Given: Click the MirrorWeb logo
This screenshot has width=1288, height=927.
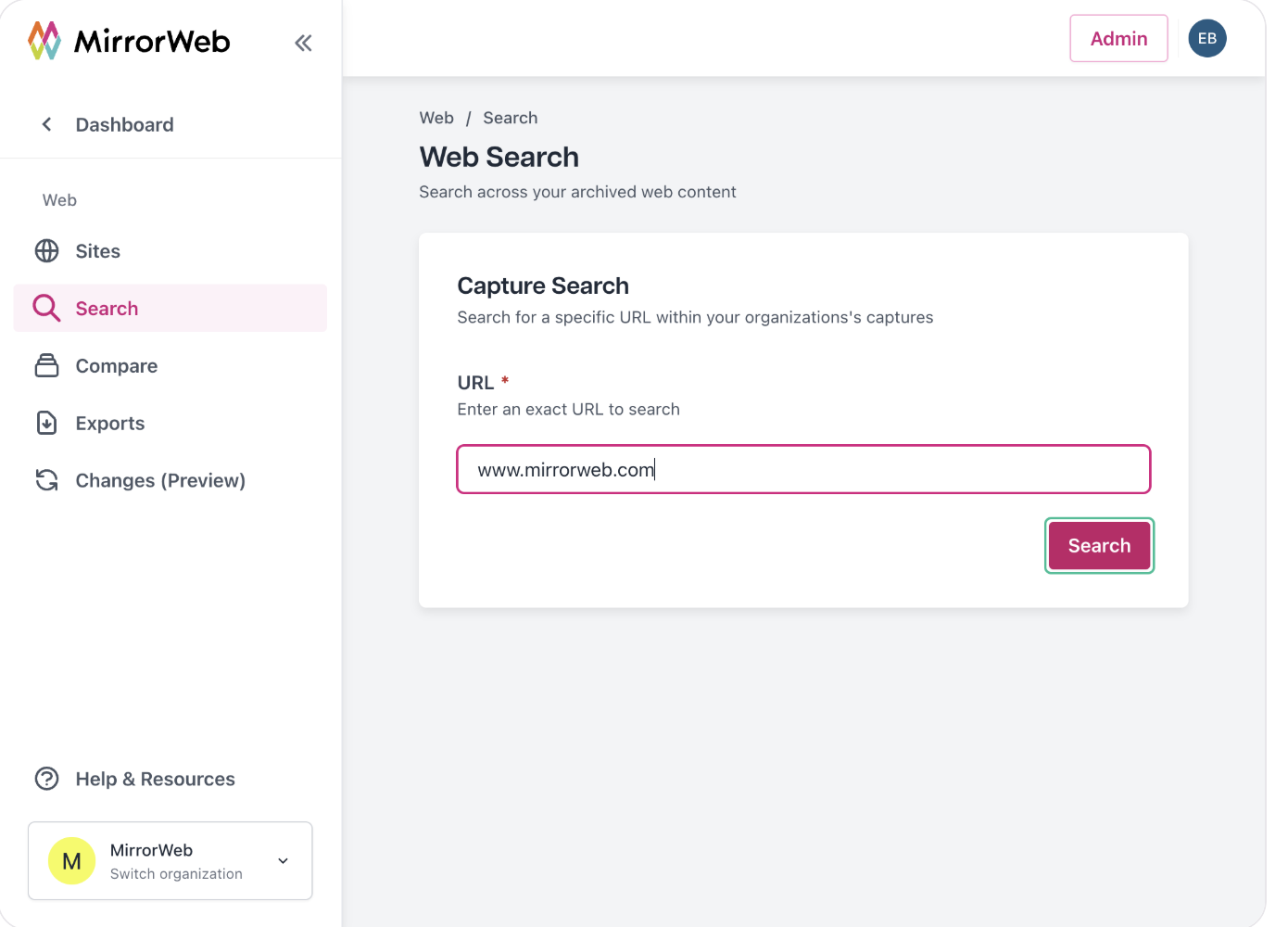Looking at the screenshot, I should pos(129,41).
